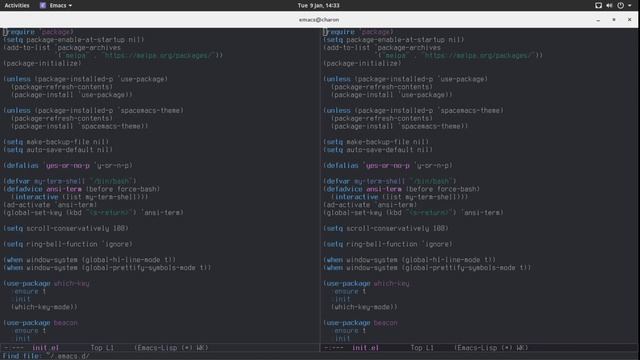Click 'defadvice ansi-term' line in right window
This screenshot has width=640, height=360.
(x=402, y=189)
